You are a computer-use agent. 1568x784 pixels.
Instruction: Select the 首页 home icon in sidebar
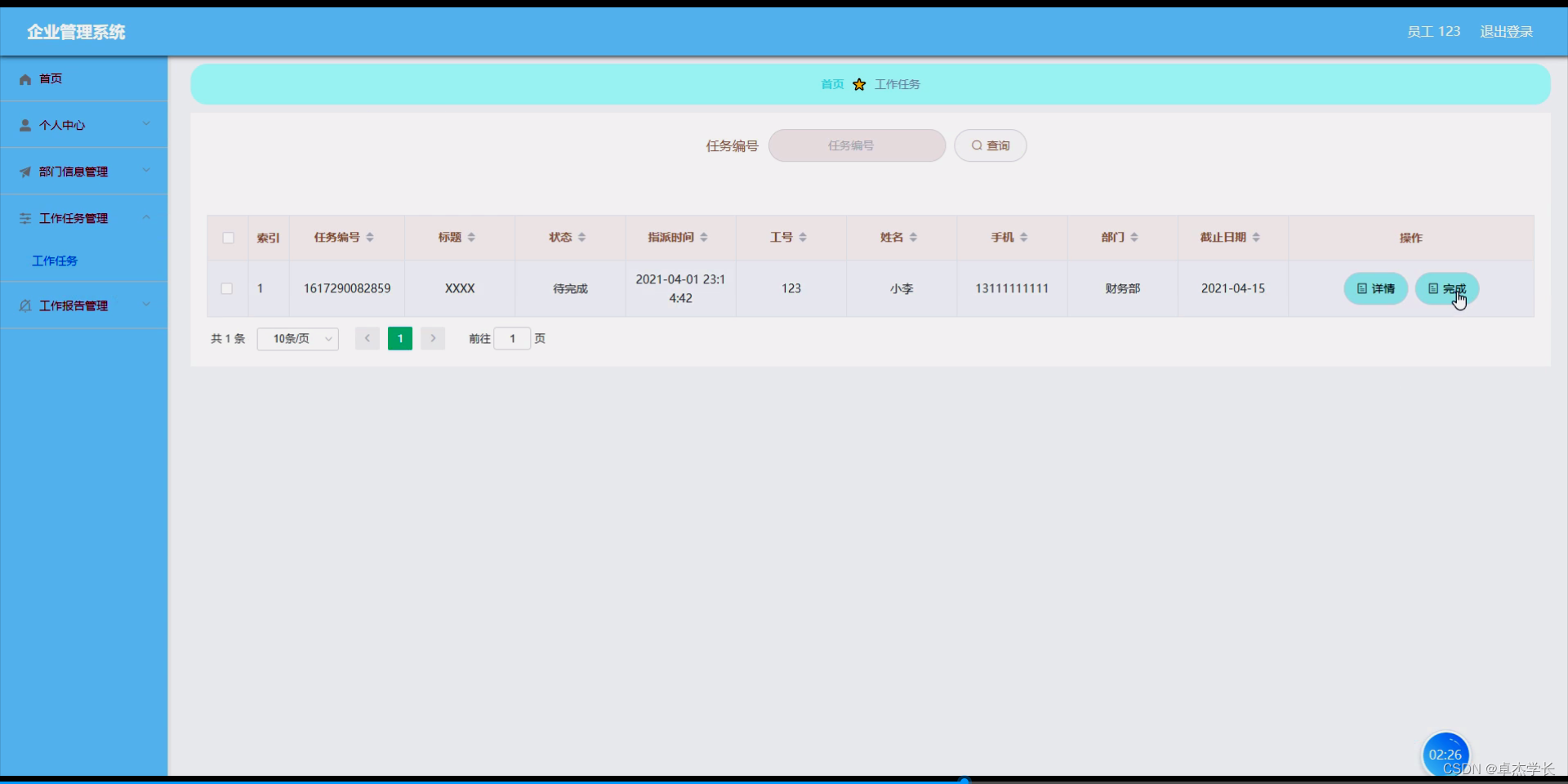pyautogui.click(x=24, y=78)
